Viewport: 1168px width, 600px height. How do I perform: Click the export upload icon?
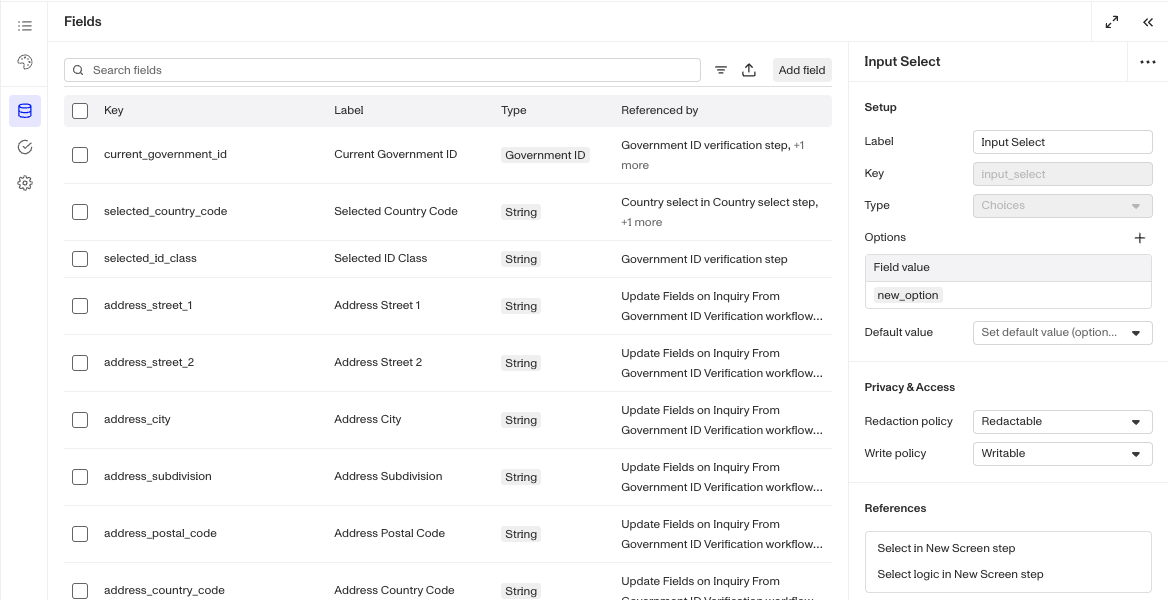click(749, 70)
